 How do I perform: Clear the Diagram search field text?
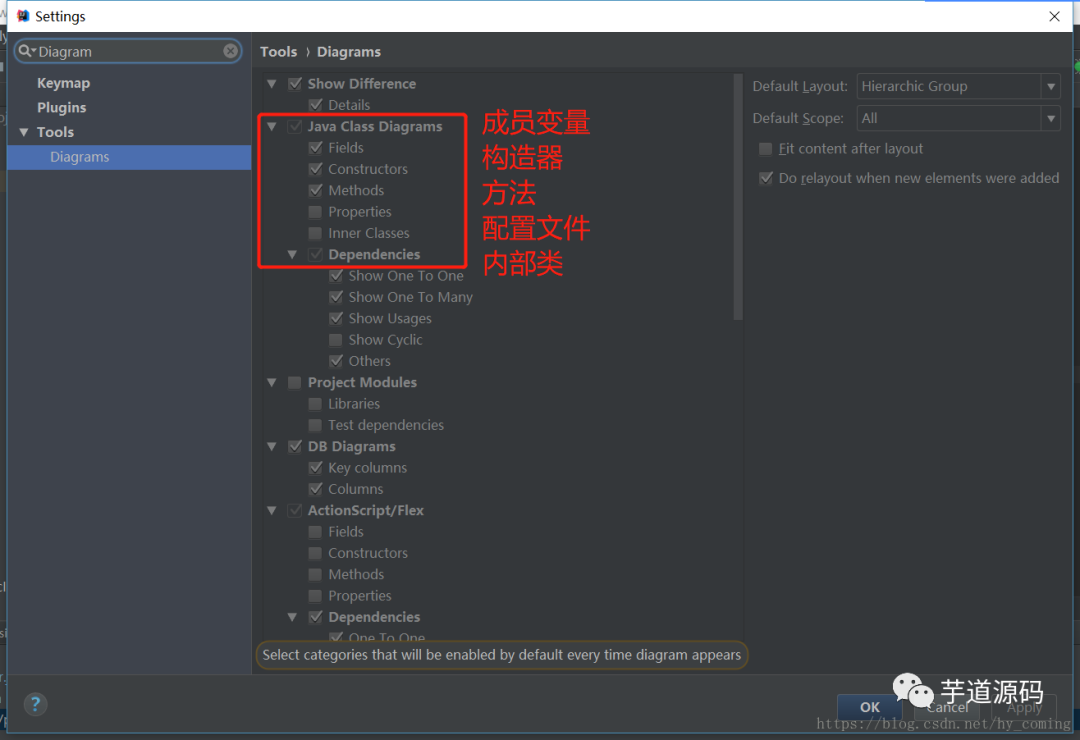click(231, 51)
